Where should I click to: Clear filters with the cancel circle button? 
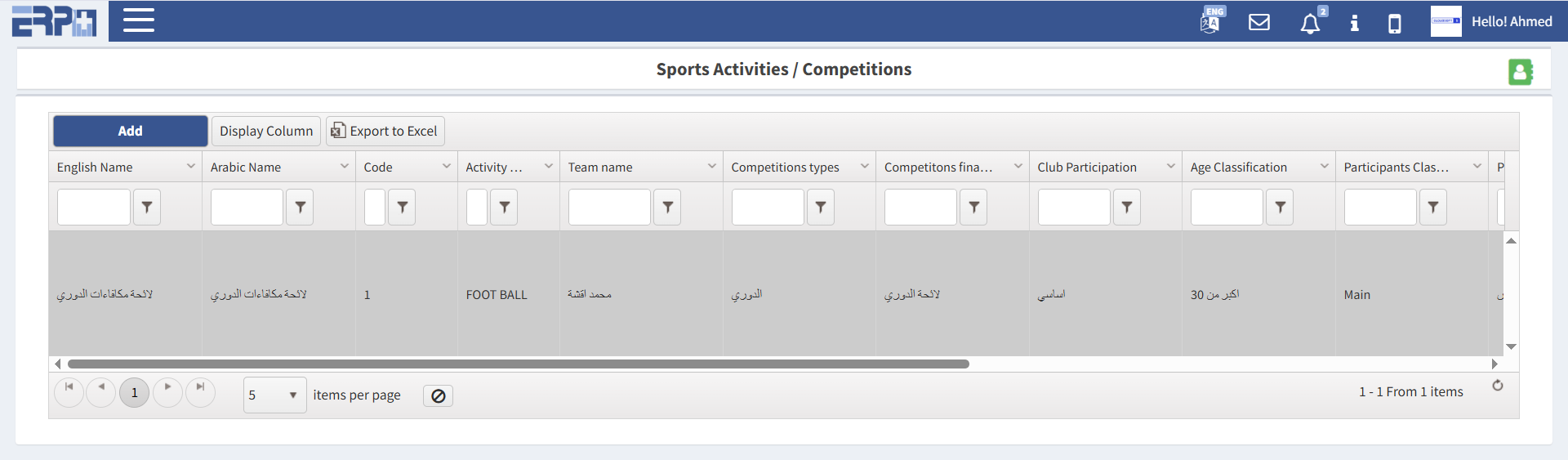click(438, 396)
